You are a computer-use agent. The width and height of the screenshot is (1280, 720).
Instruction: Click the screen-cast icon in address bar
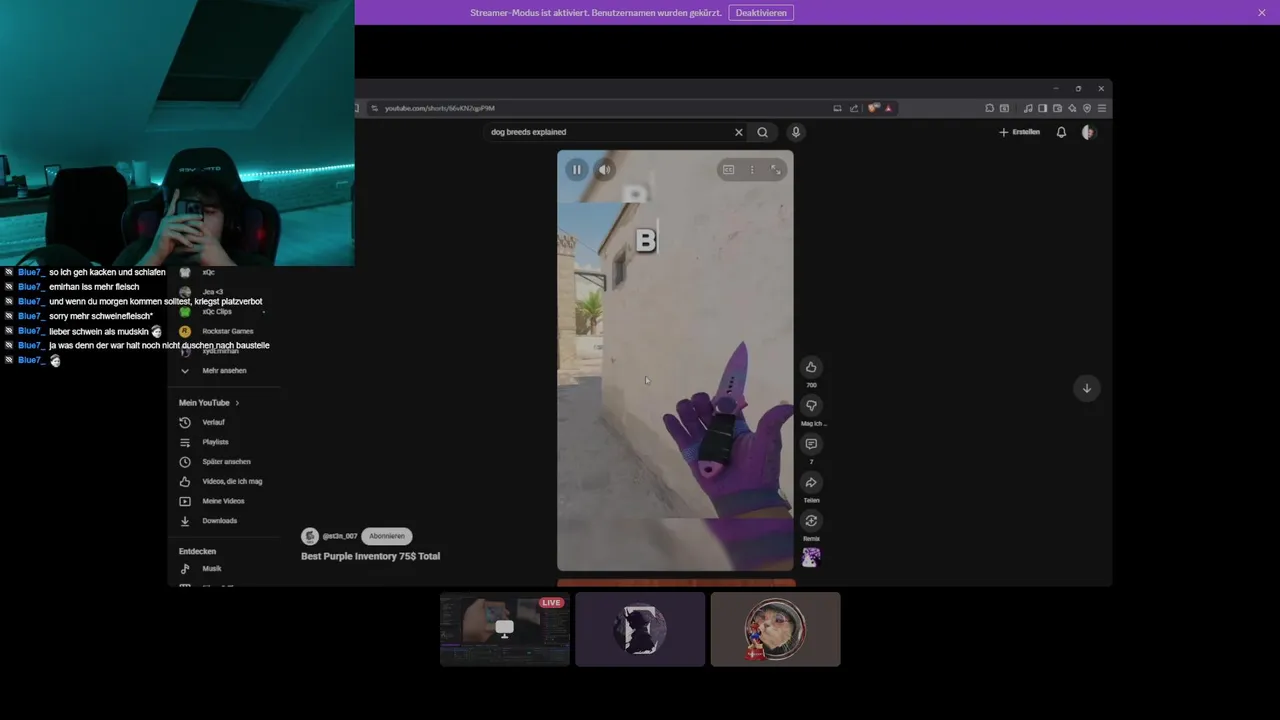pyautogui.click(x=837, y=108)
